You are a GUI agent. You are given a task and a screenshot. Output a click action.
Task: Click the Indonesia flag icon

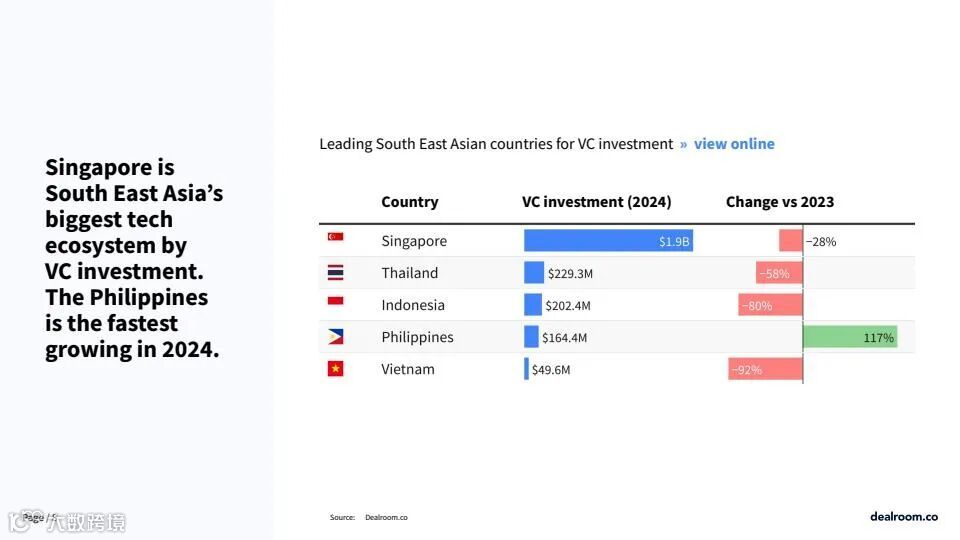click(335, 301)
